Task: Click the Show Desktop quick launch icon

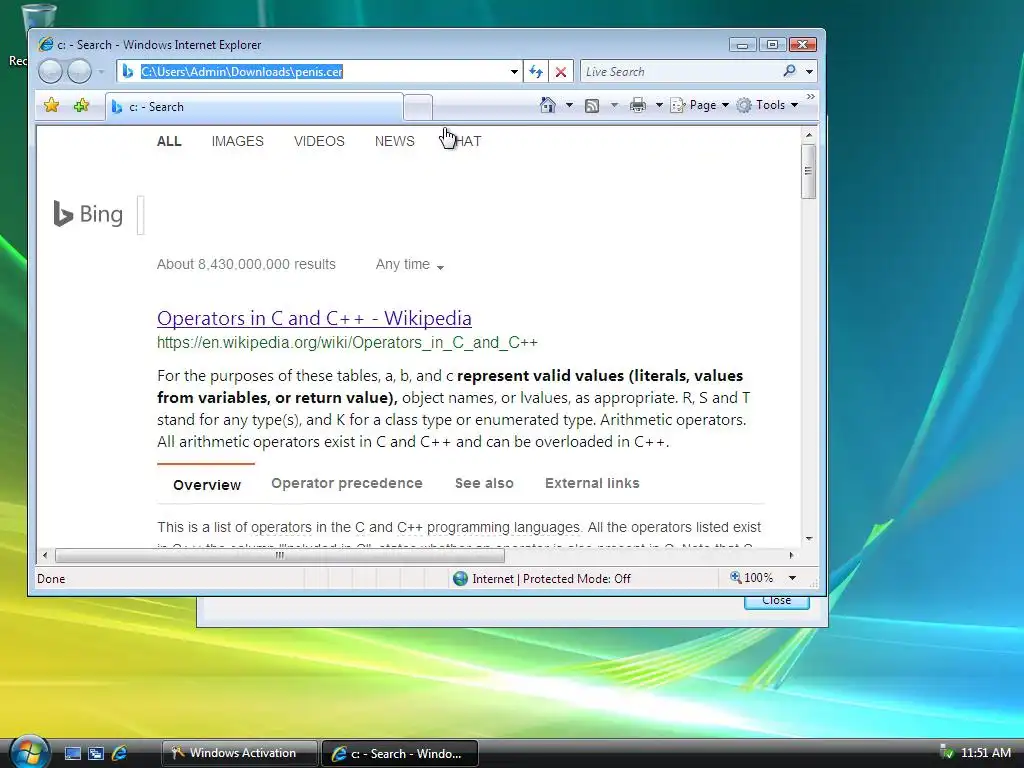Action: [x=72, y=753]
